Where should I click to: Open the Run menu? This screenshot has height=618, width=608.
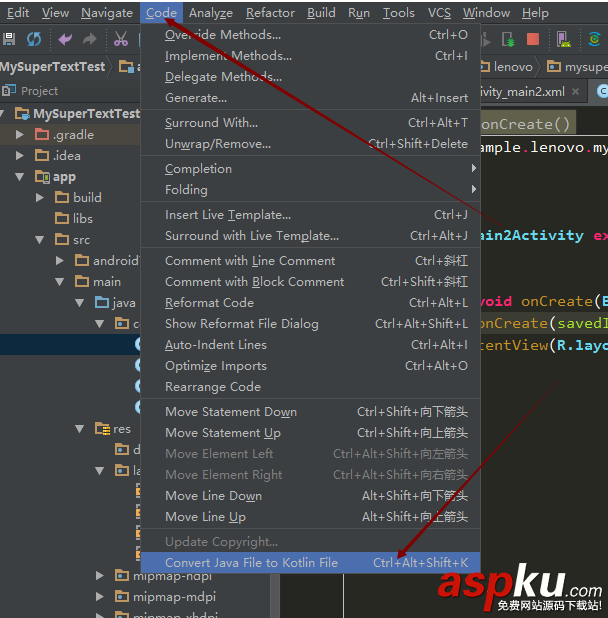359,13
